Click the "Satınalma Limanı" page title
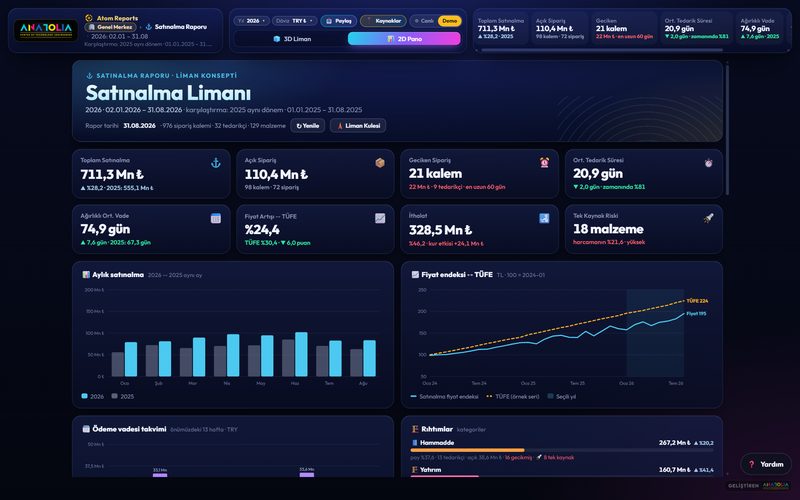This screenshot has width=800, height=500. point(168,93)
